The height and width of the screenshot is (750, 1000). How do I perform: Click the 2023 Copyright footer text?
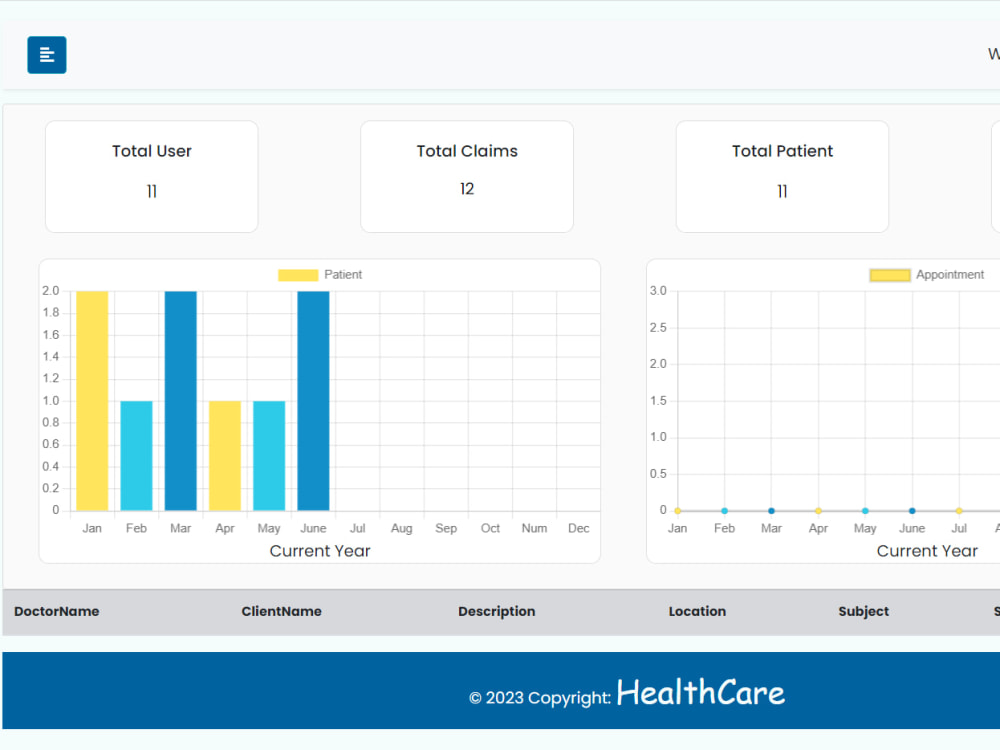point(540,698)
